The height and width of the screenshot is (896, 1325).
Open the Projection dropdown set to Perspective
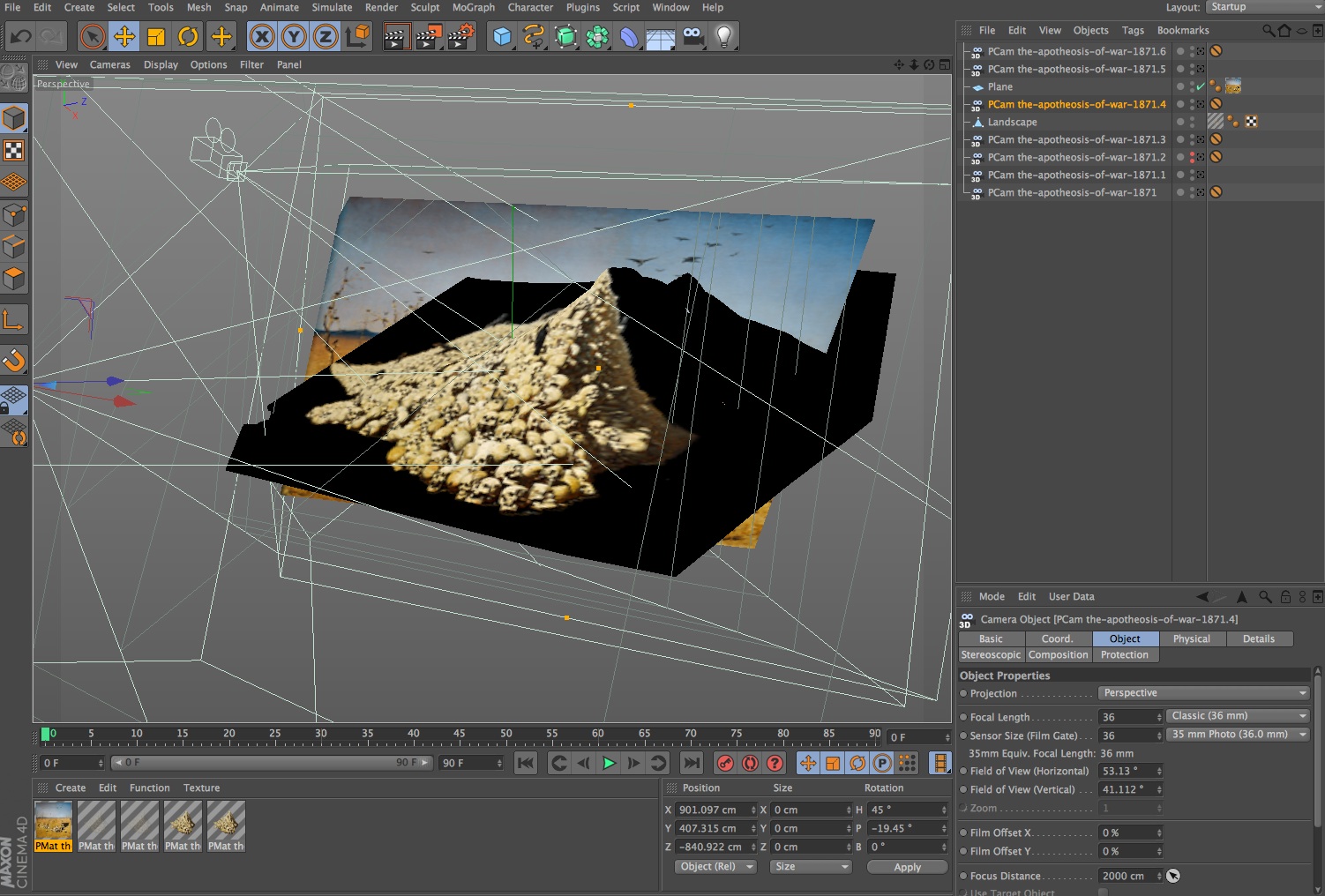(1204, 693)
